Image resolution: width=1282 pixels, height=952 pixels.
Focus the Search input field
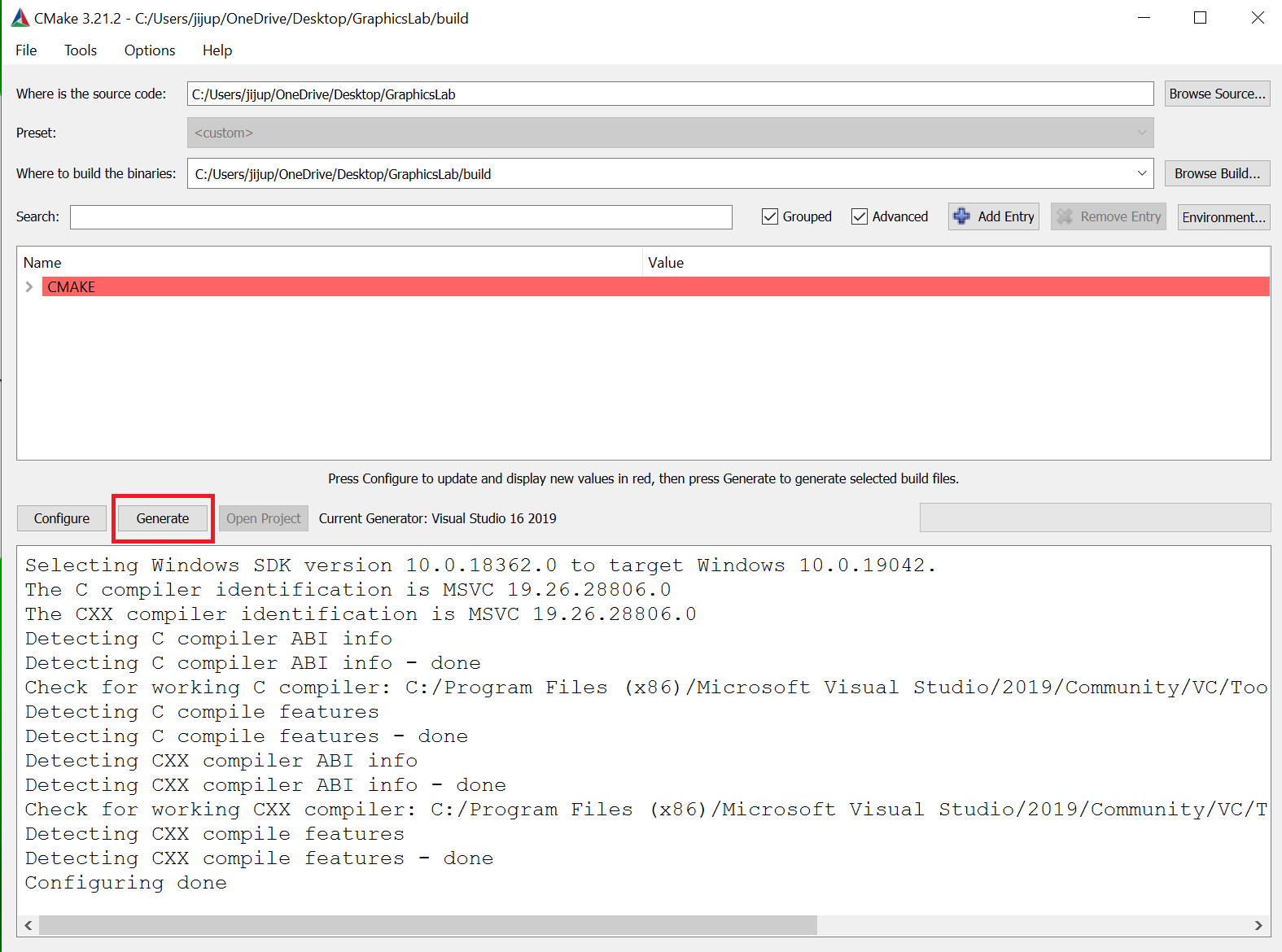(401, 217)
